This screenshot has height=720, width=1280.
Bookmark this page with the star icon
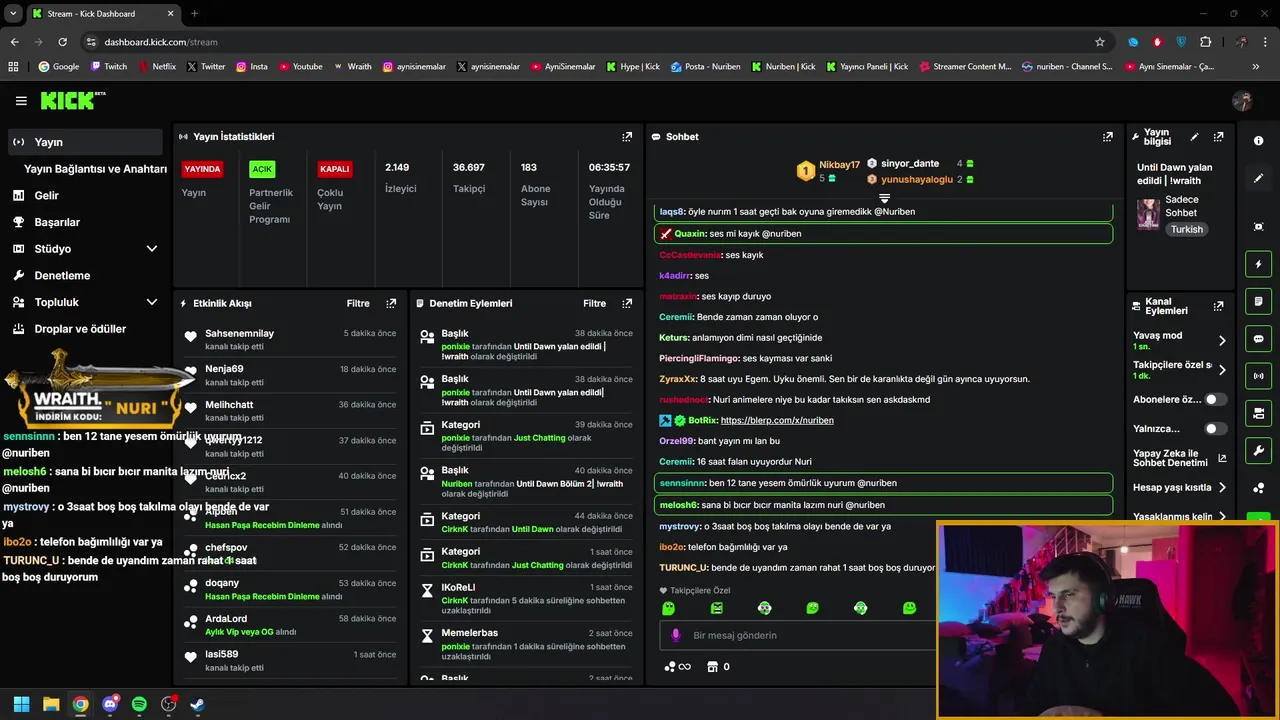pyautogui.click(x=1100, y=42)
